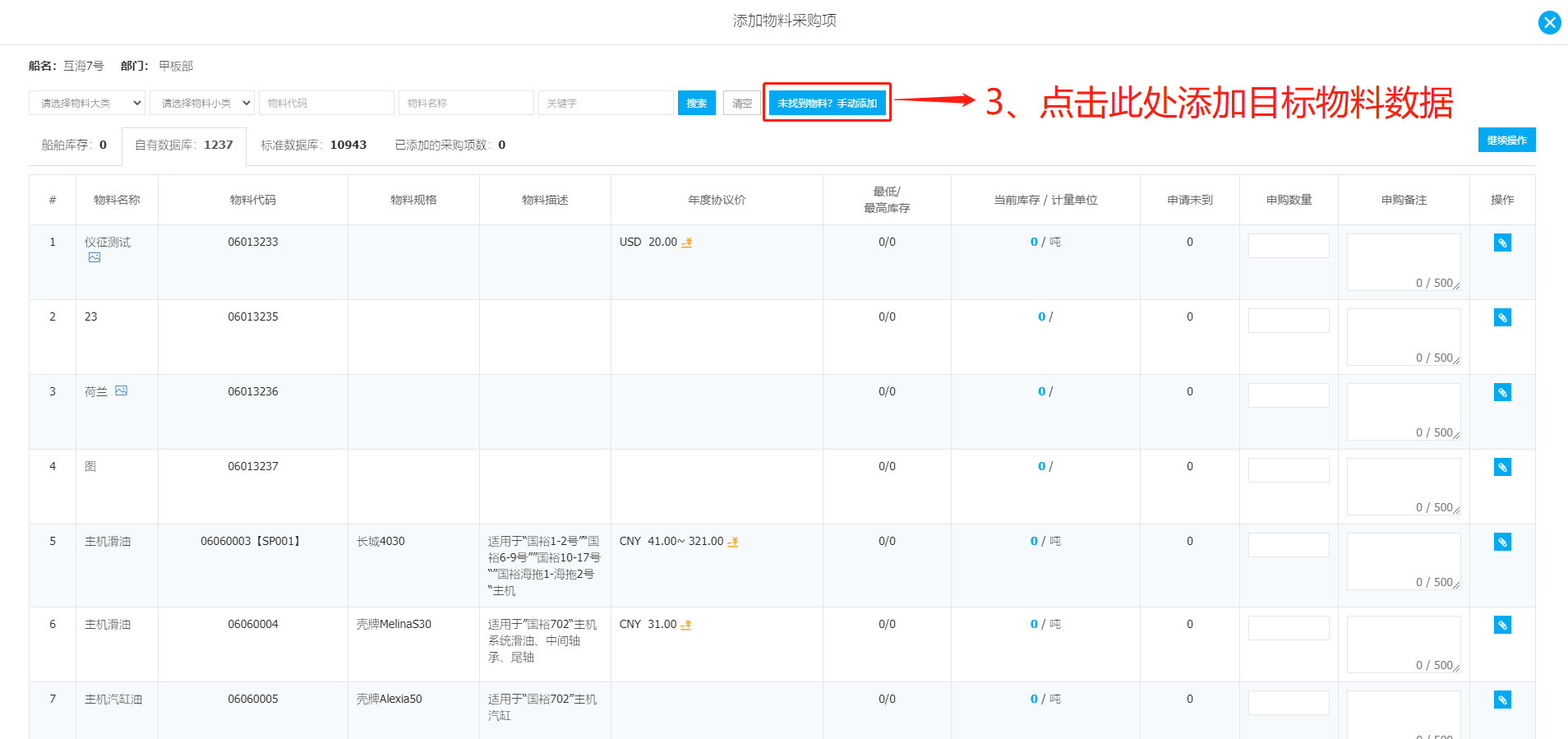Image resolution: width=1568 pixels, height=739 pixels.
Task: Click add icon for row 06013236
Action: click(x=1502, y=392)
